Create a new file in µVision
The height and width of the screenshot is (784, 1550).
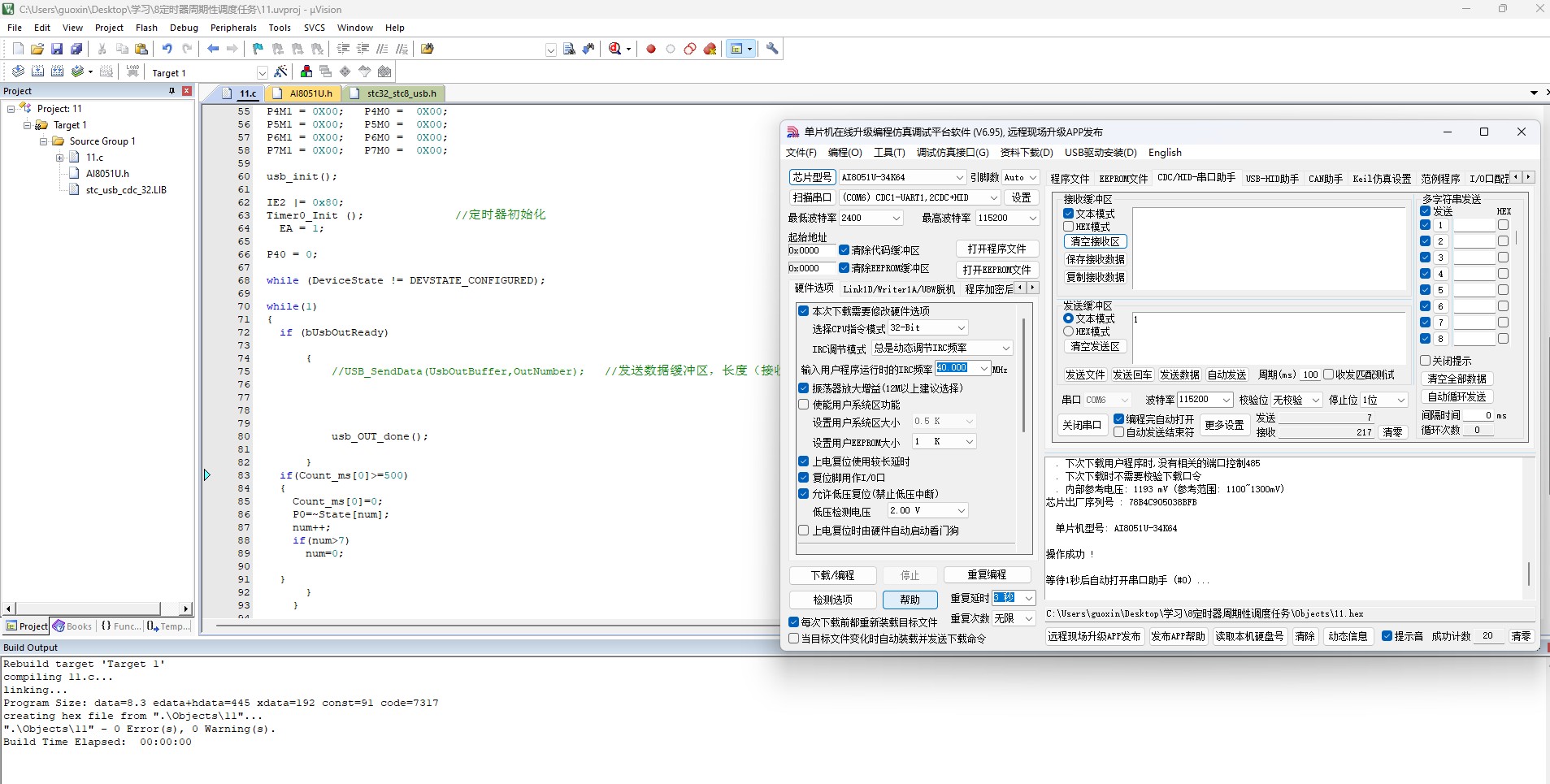click(18, 49)
